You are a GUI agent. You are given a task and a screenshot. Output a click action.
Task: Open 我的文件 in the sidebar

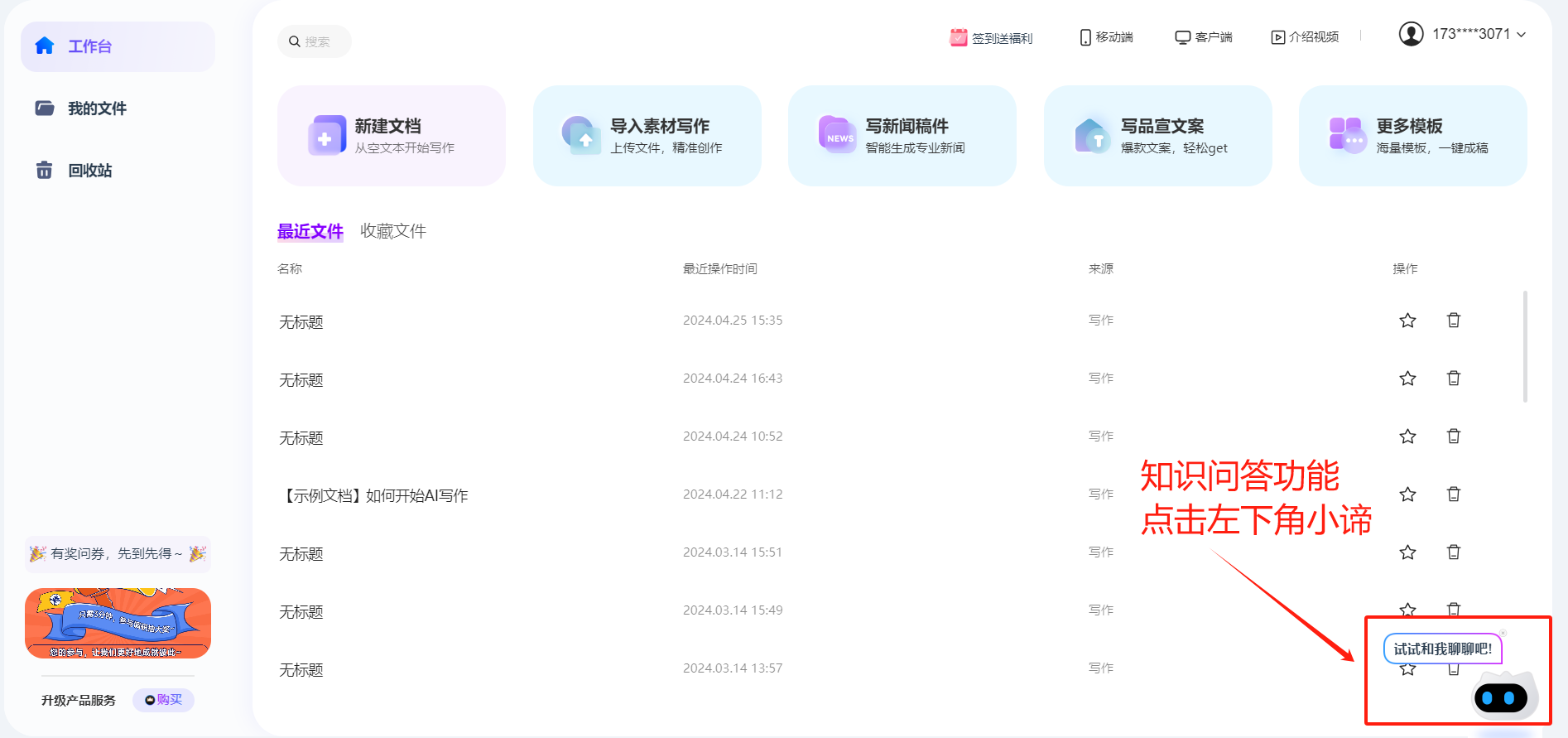coord(97,109)
